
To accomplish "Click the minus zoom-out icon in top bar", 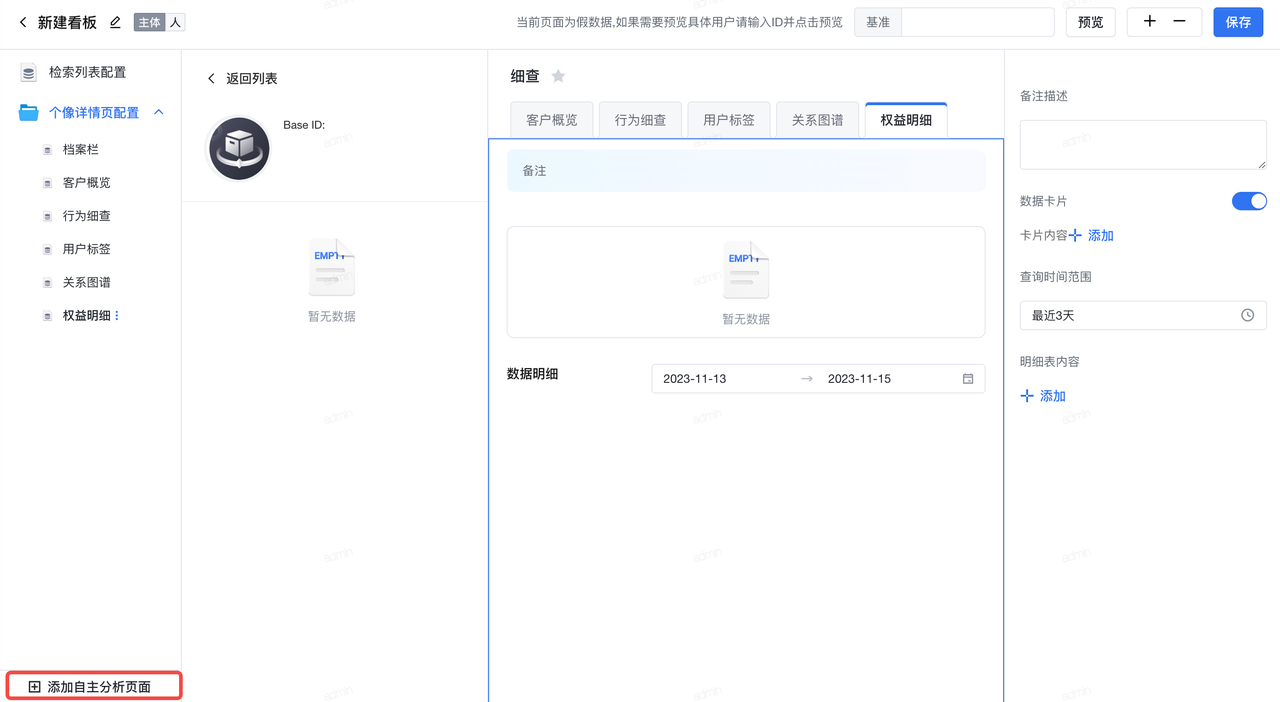I will tap(1180, 21).
